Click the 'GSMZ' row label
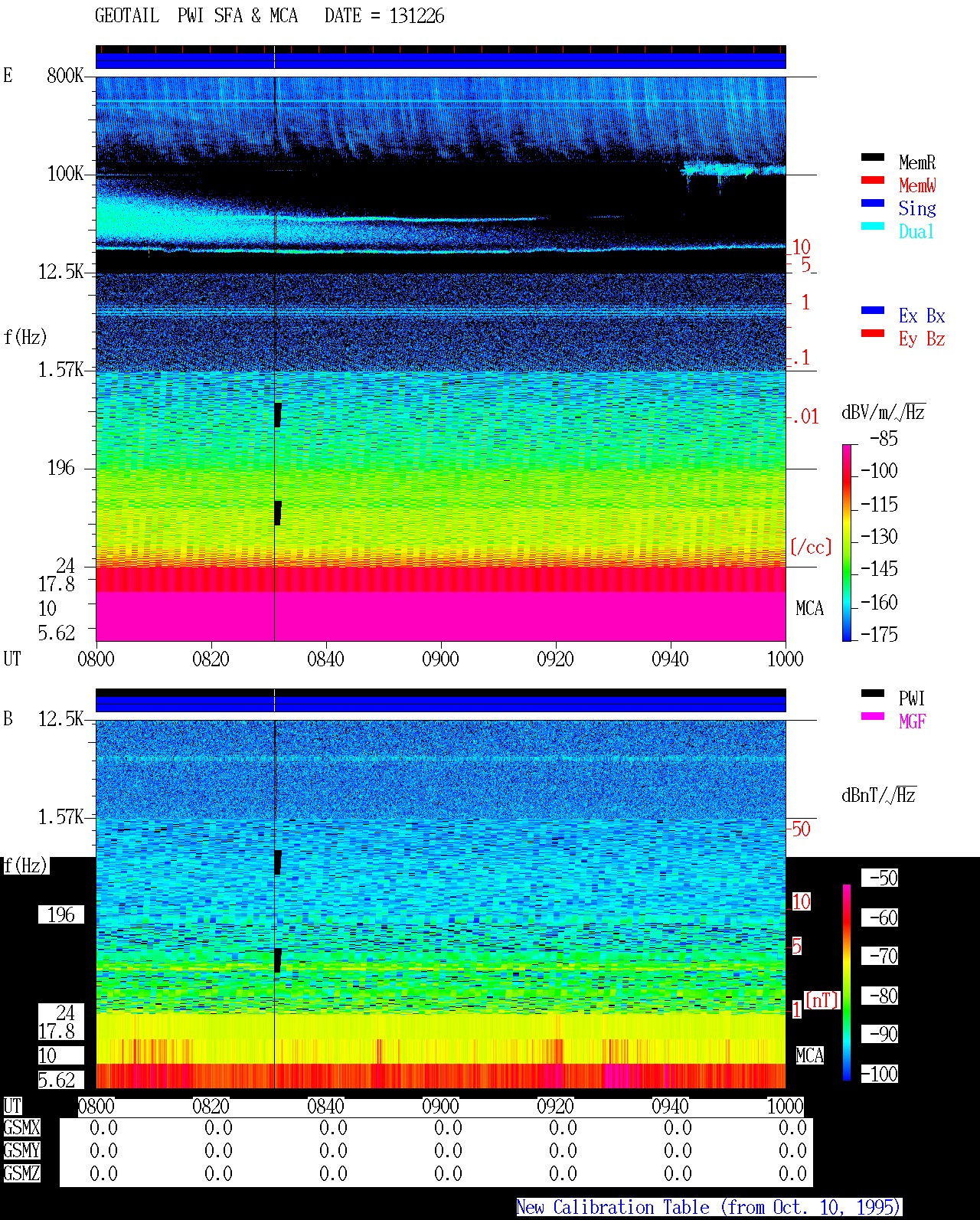This screenshot has height=1220, width=980. [21, 1173]
